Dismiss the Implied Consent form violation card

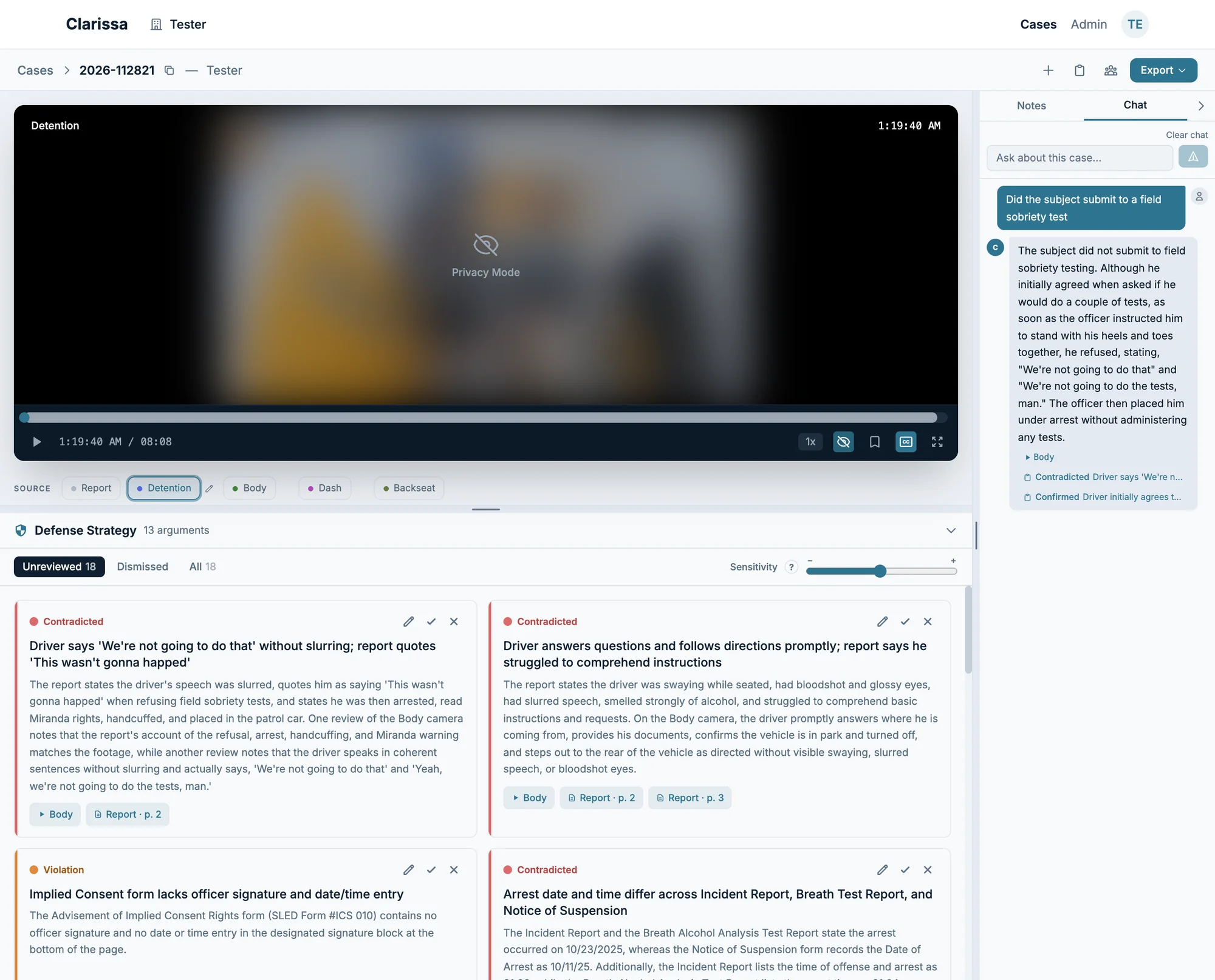click(x=454, y=870)
